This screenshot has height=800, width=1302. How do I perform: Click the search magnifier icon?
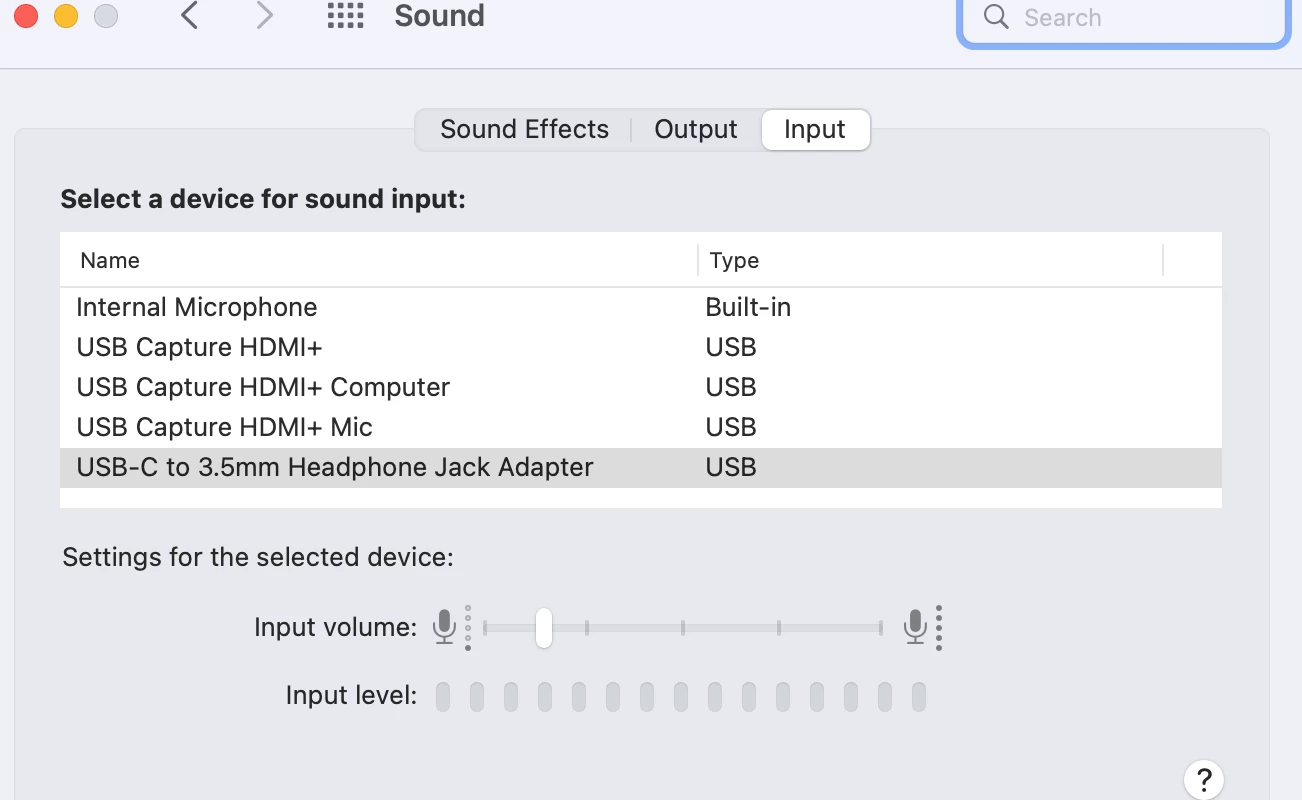996,17
